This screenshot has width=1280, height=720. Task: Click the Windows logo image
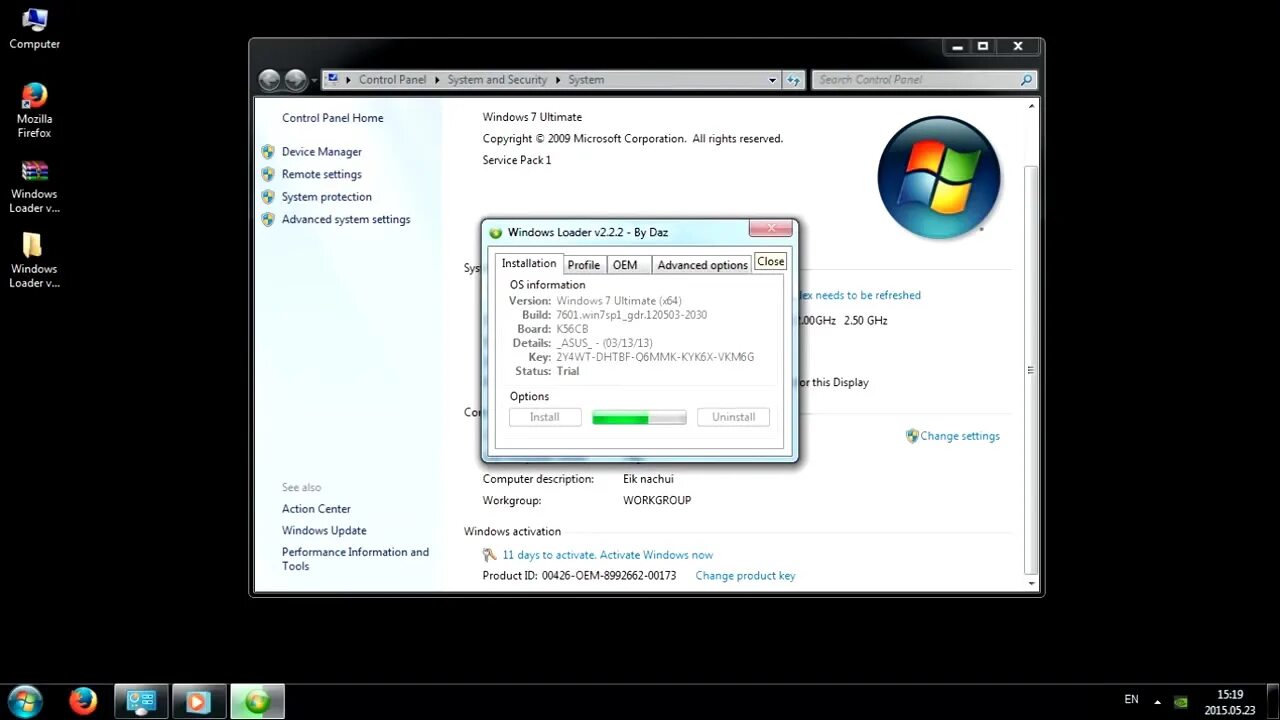coord(939,177)
